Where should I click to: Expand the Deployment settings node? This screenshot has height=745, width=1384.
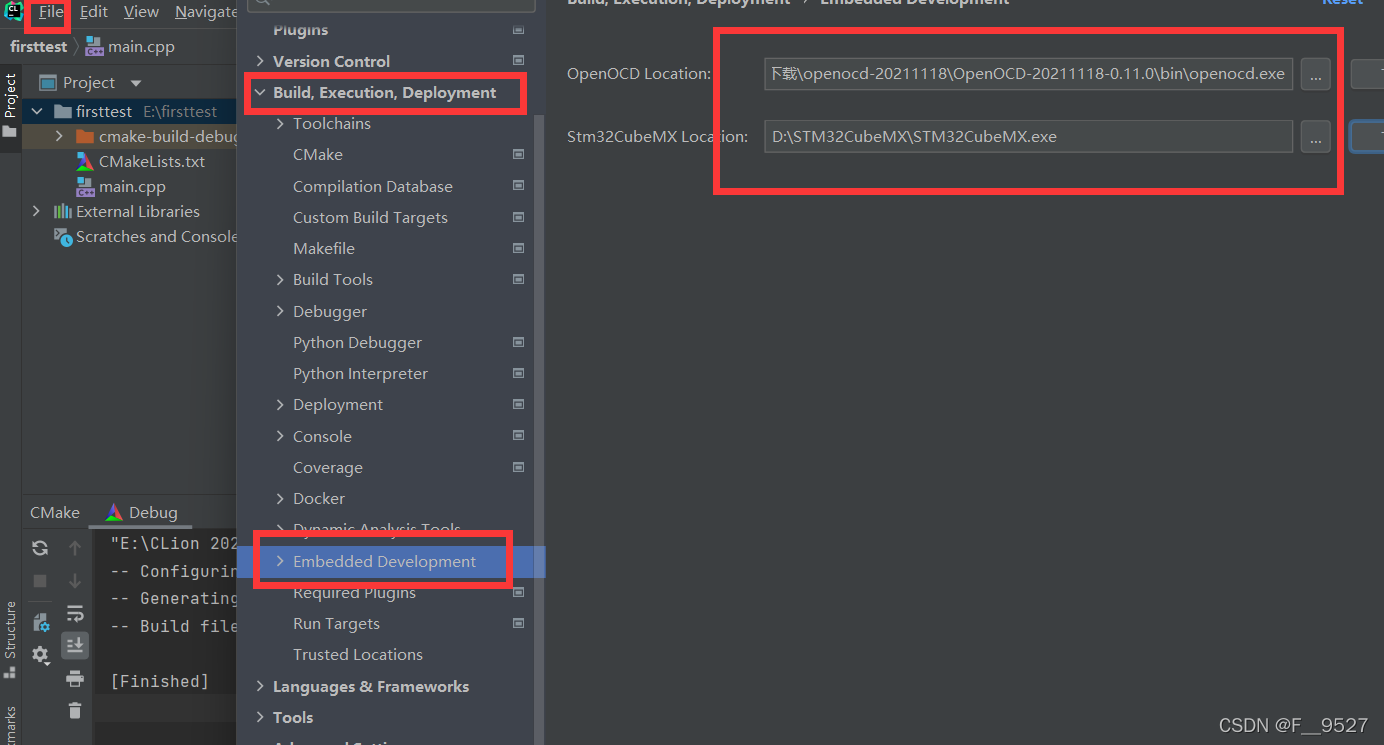pyautogui.click(x=280, y=404)
